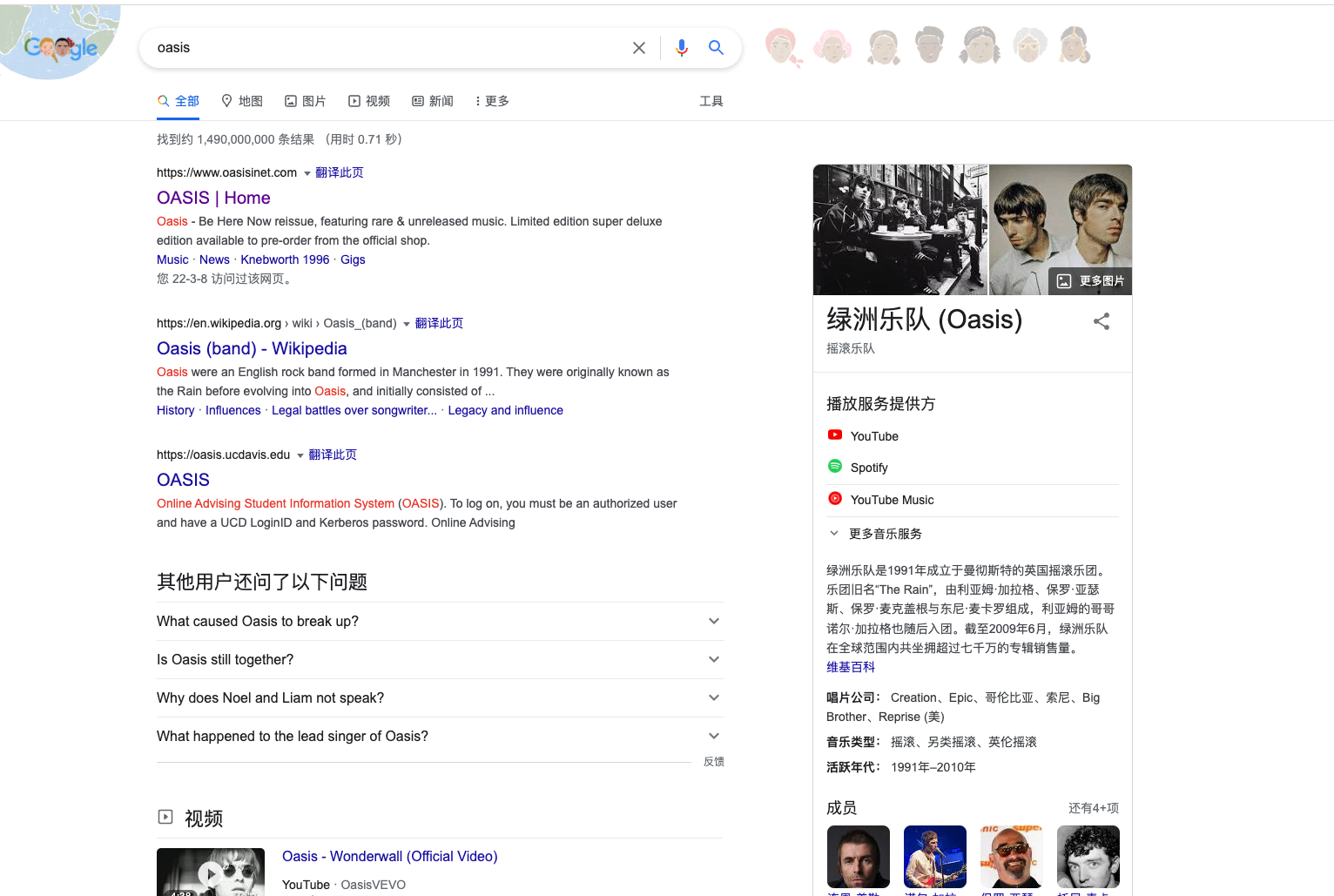Open 'Oasis - Wonderwall (Official Video)' link

[x=390, y=856]
